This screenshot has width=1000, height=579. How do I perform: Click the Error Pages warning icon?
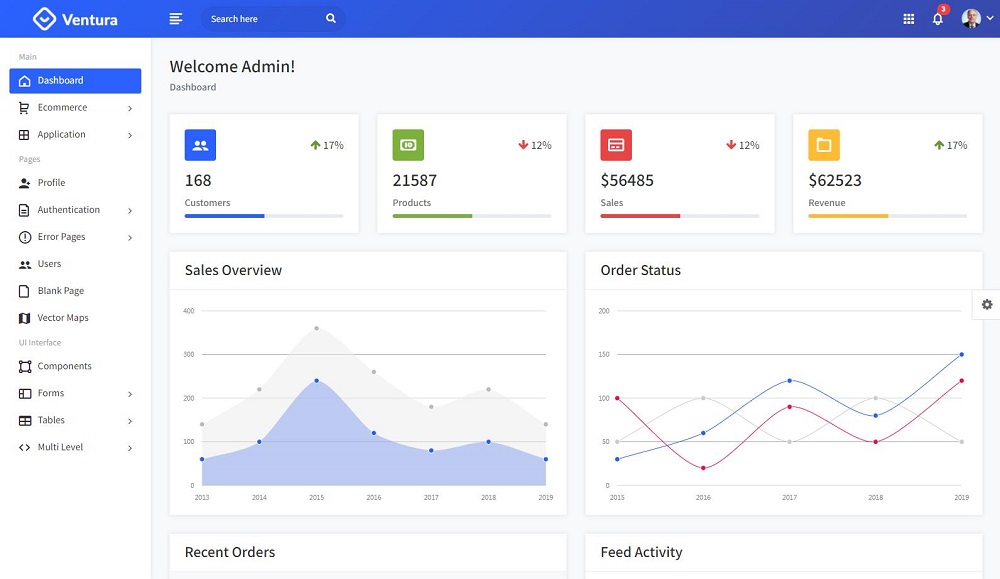[x=24, y=237]
